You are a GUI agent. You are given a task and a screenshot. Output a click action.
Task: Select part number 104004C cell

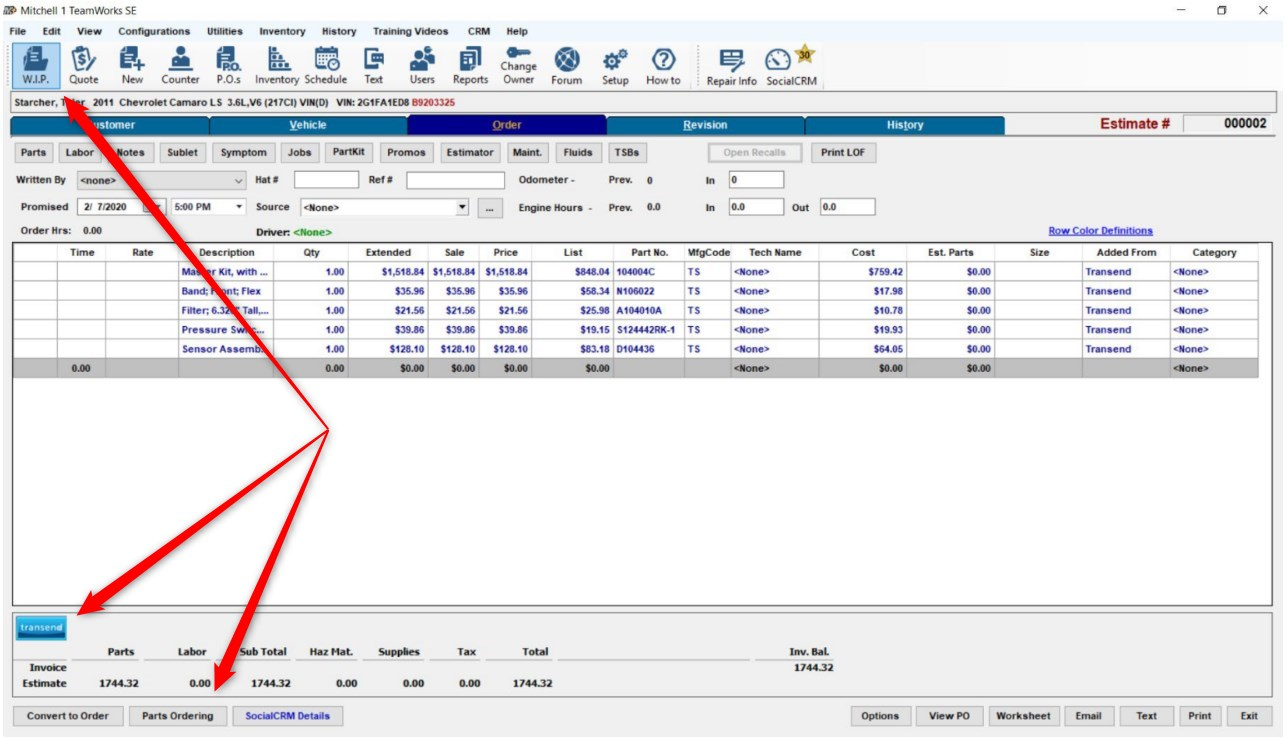click(x=648, y=272)
